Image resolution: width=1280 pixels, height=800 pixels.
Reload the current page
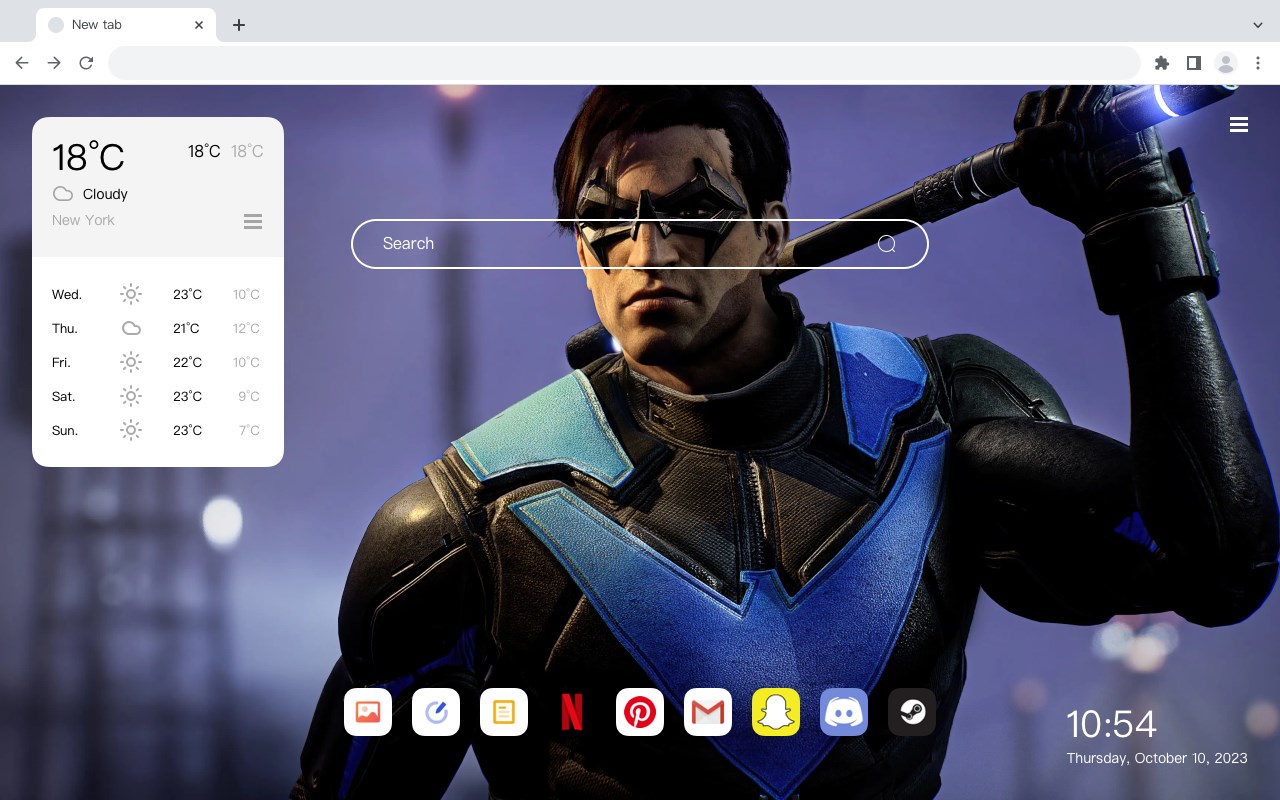(86, 63)
